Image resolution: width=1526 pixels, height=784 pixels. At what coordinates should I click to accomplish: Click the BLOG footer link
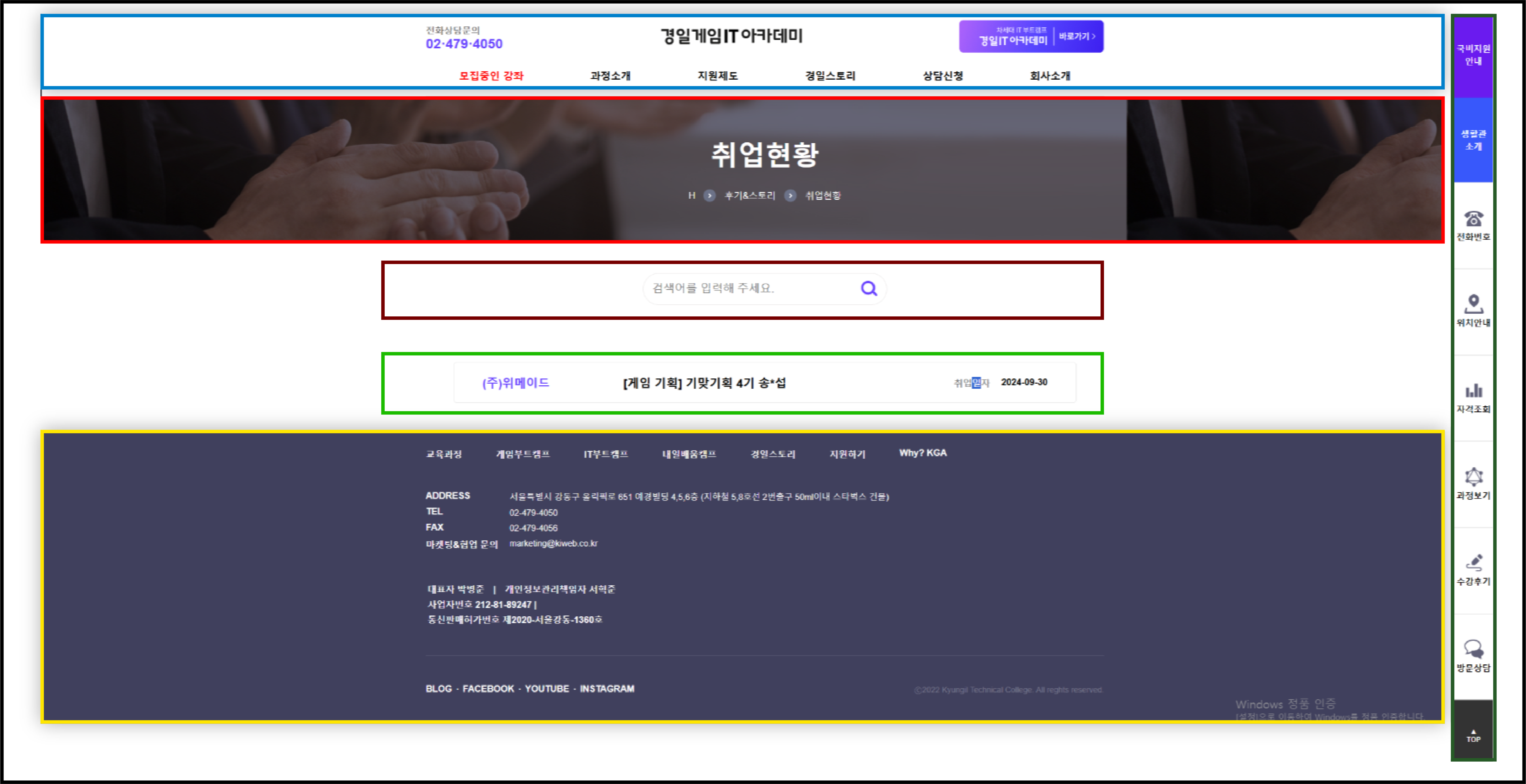[438, 689]
